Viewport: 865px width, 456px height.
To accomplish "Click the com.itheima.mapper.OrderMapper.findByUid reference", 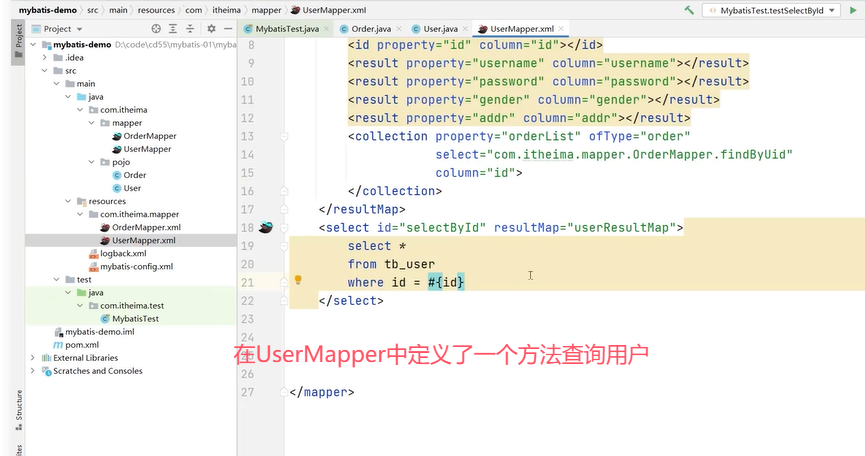I will pyautogui.click(x=643, y=154).
